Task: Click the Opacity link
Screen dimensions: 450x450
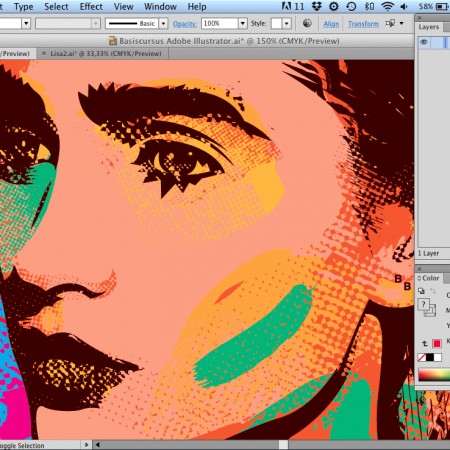Action: 185,24
